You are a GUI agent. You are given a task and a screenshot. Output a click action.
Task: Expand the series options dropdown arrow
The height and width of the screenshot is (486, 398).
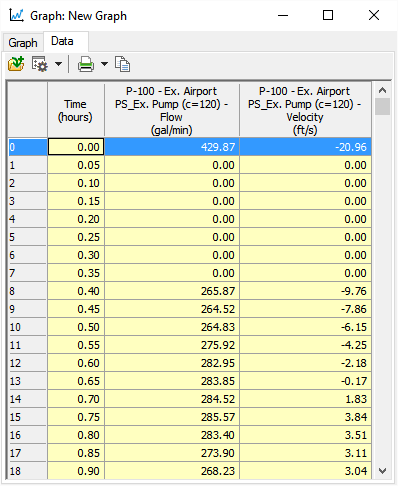(x=58, y=64)
